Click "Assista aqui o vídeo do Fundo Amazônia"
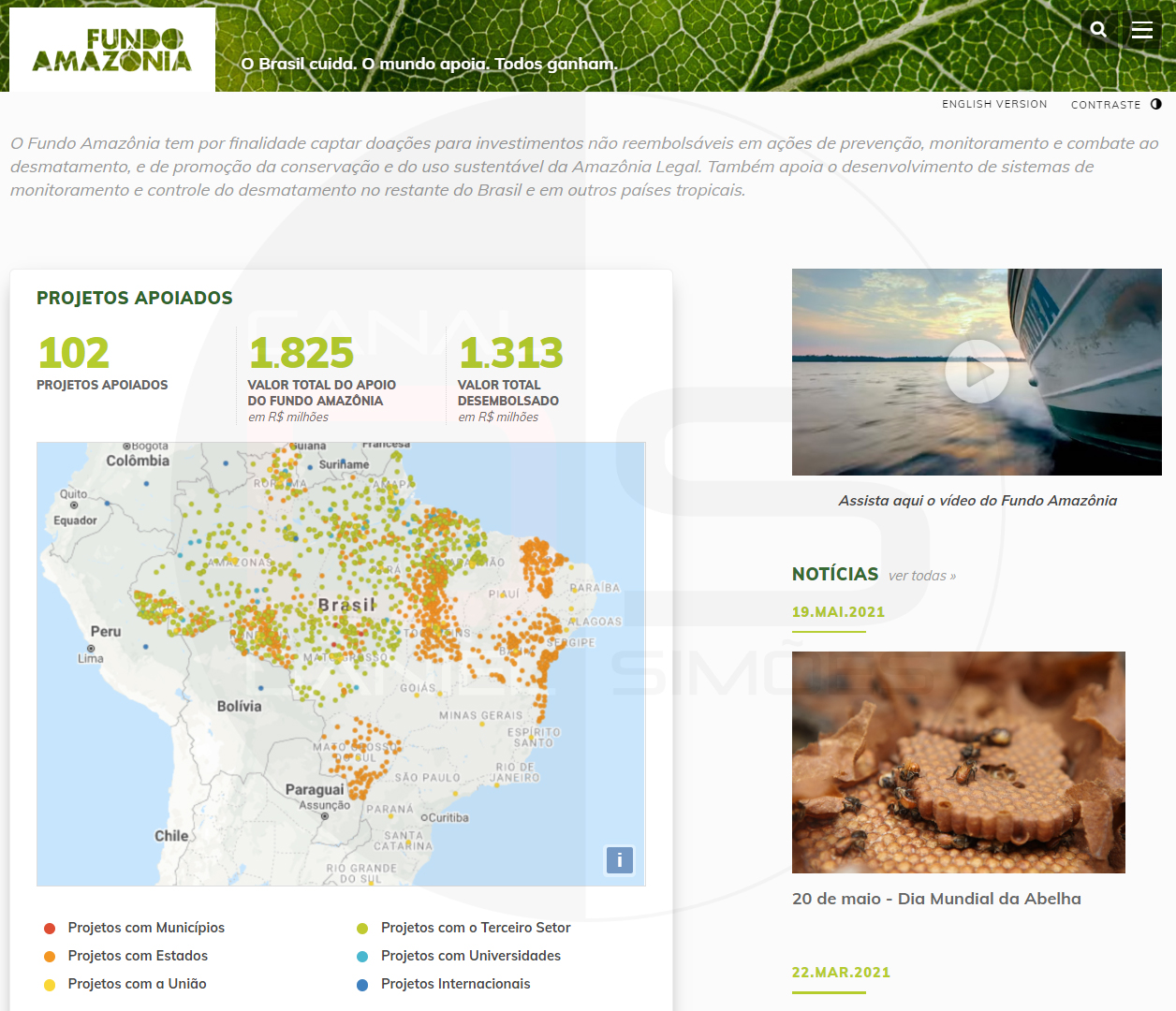1176x1011 pixels. pos(977,500)
